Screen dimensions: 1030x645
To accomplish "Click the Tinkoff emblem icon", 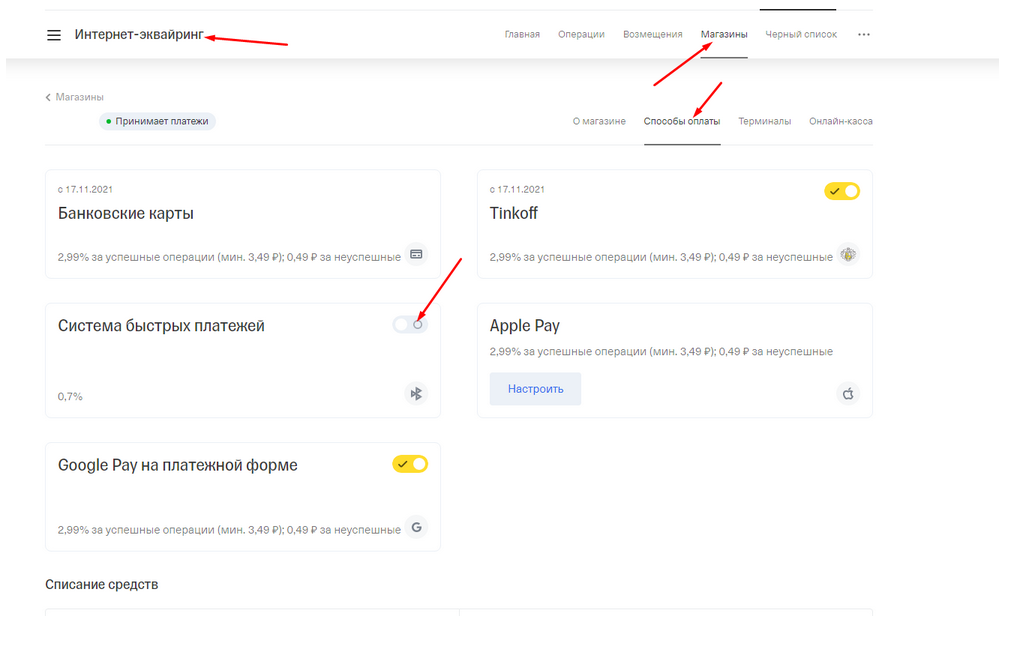I will click(848, 254).
